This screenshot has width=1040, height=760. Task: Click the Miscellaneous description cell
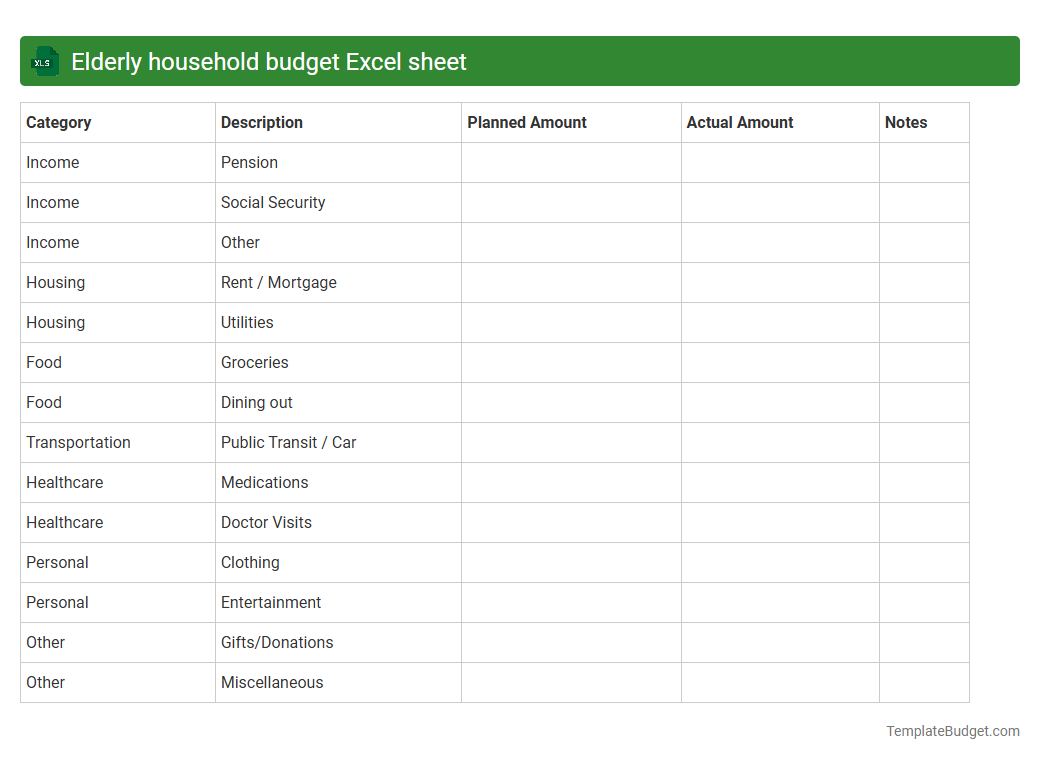(271, 682)
